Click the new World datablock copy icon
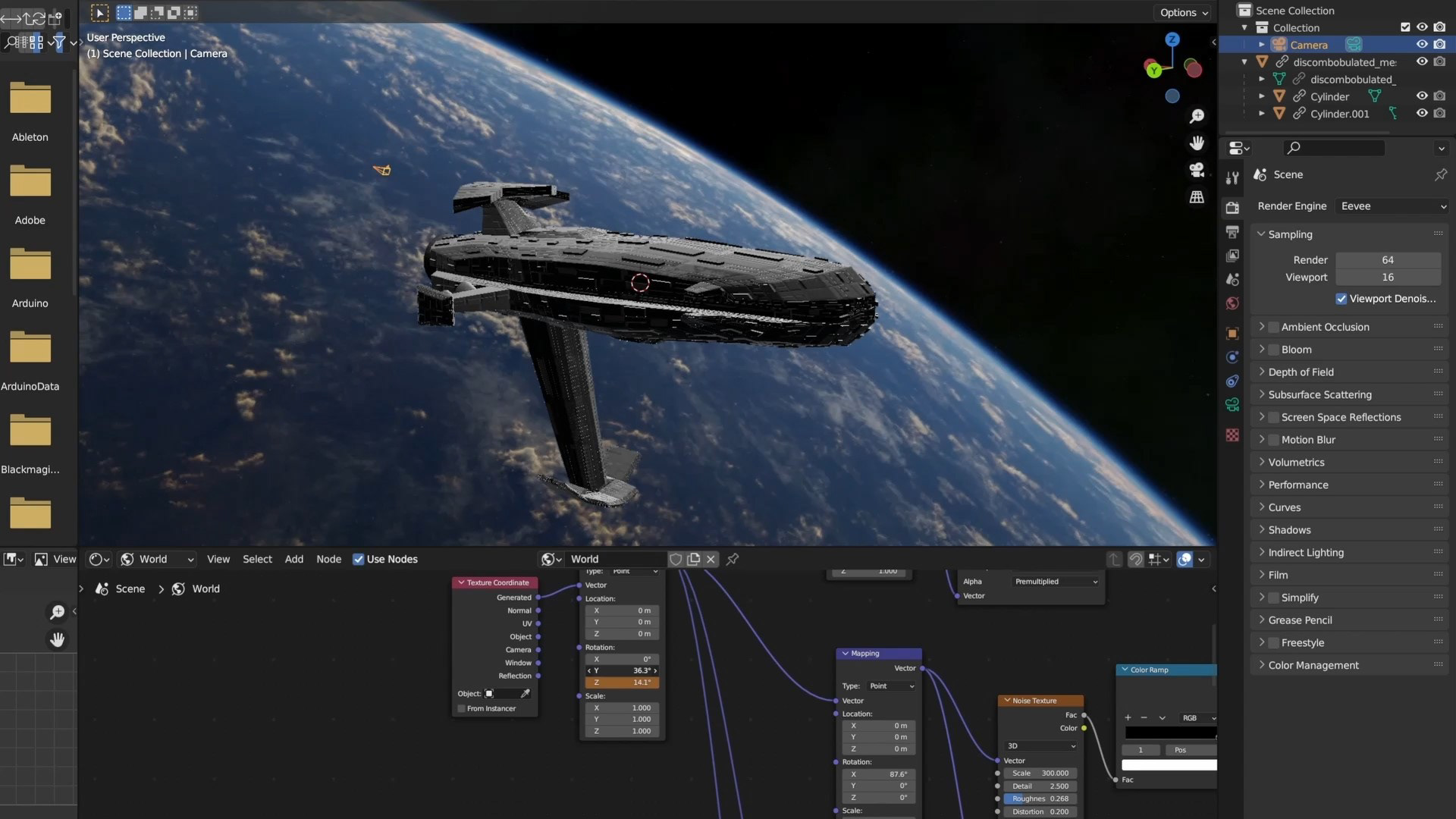This screenshot has height=819, width=1456. (693, 559)
